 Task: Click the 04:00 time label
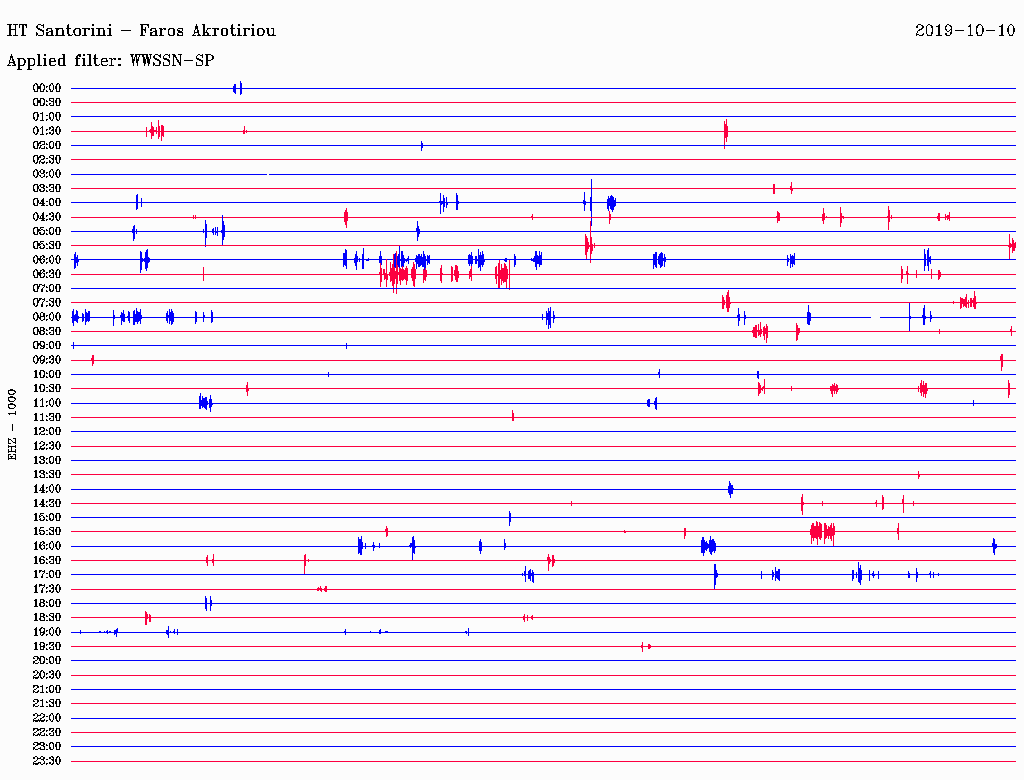click(x=47, y=203)
